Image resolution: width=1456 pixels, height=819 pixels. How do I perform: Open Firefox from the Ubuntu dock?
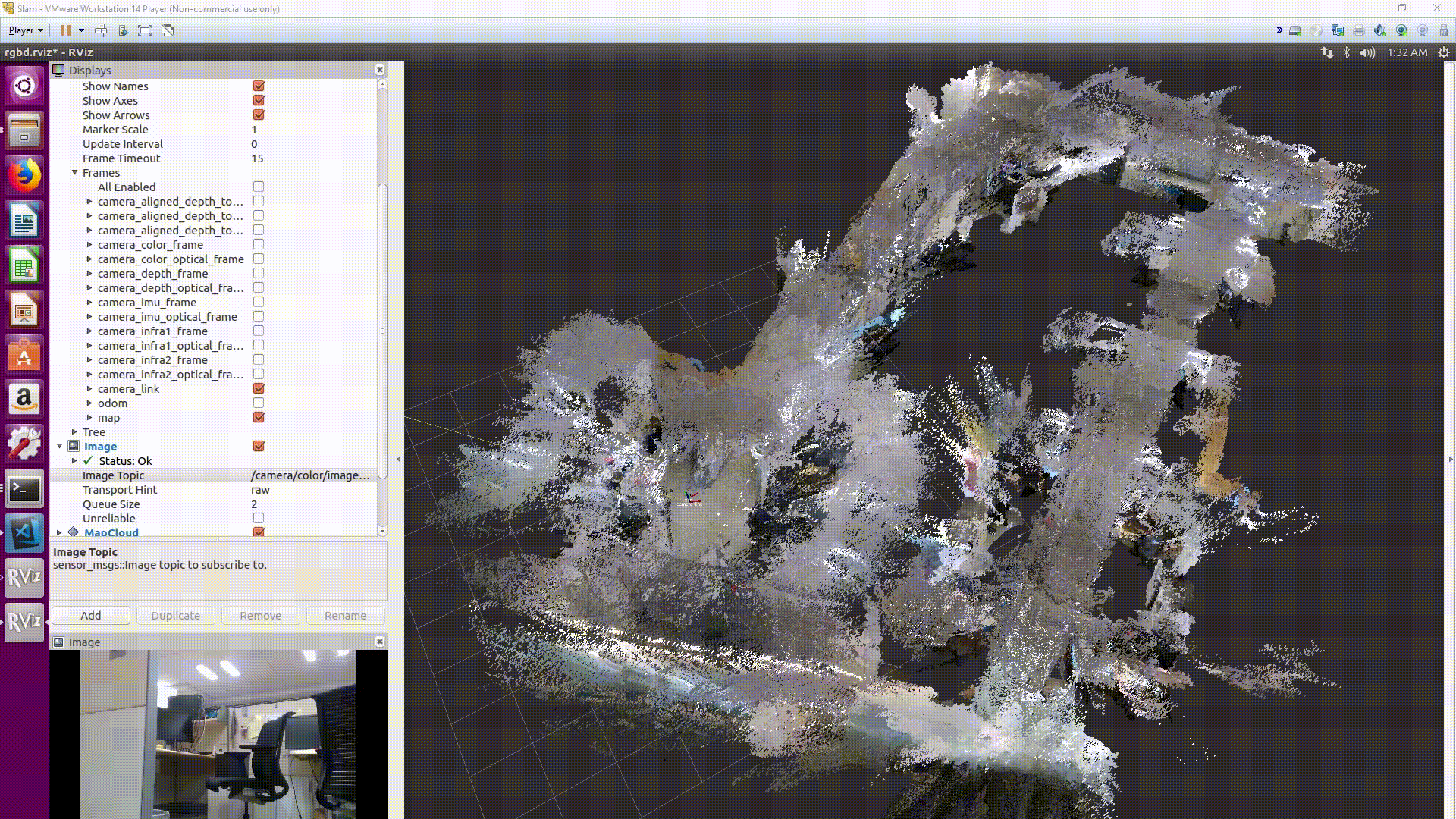click(x=24, y=176)
